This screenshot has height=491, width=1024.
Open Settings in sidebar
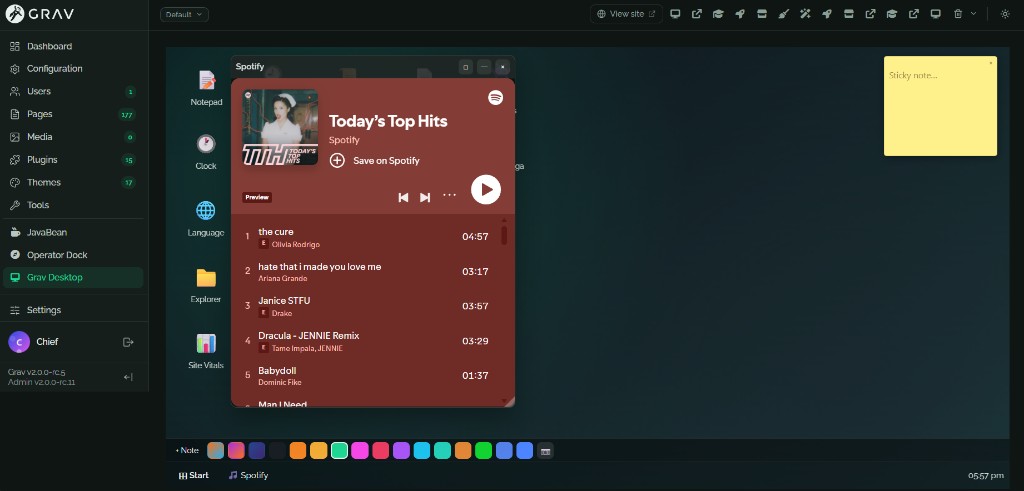pos(74,310)
